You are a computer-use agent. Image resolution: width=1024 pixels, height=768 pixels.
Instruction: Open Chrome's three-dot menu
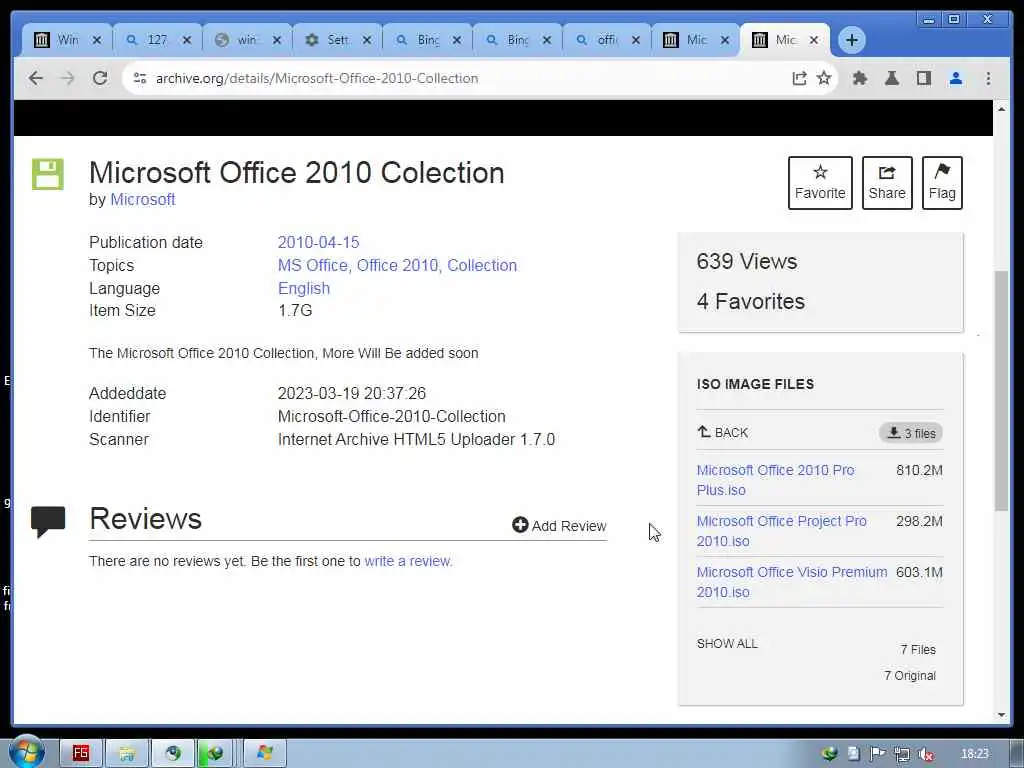pyautogui.click(x=988, y=78)
